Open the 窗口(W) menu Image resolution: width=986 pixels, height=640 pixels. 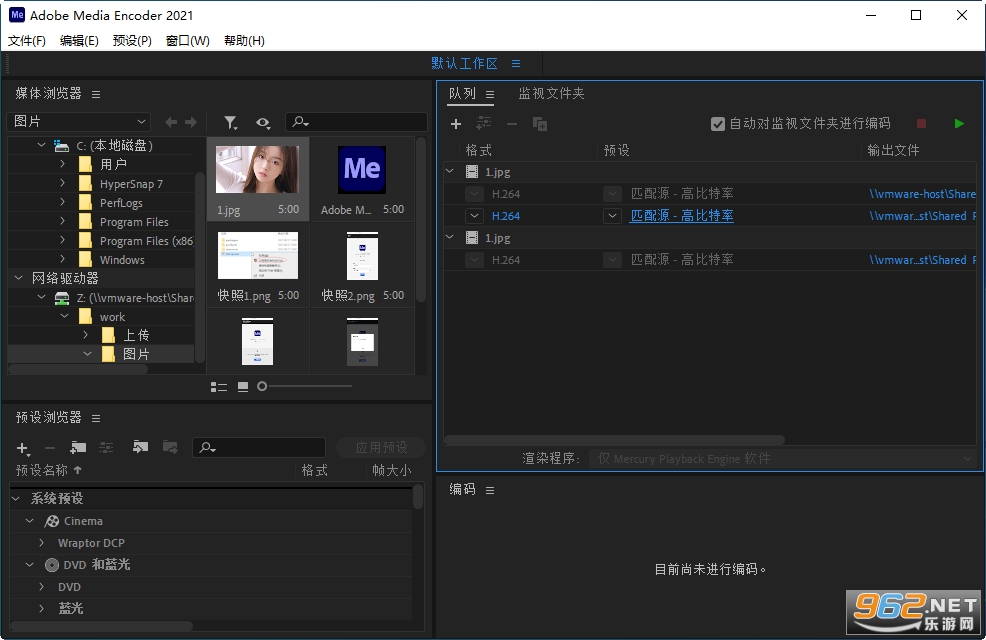(187, 41)
